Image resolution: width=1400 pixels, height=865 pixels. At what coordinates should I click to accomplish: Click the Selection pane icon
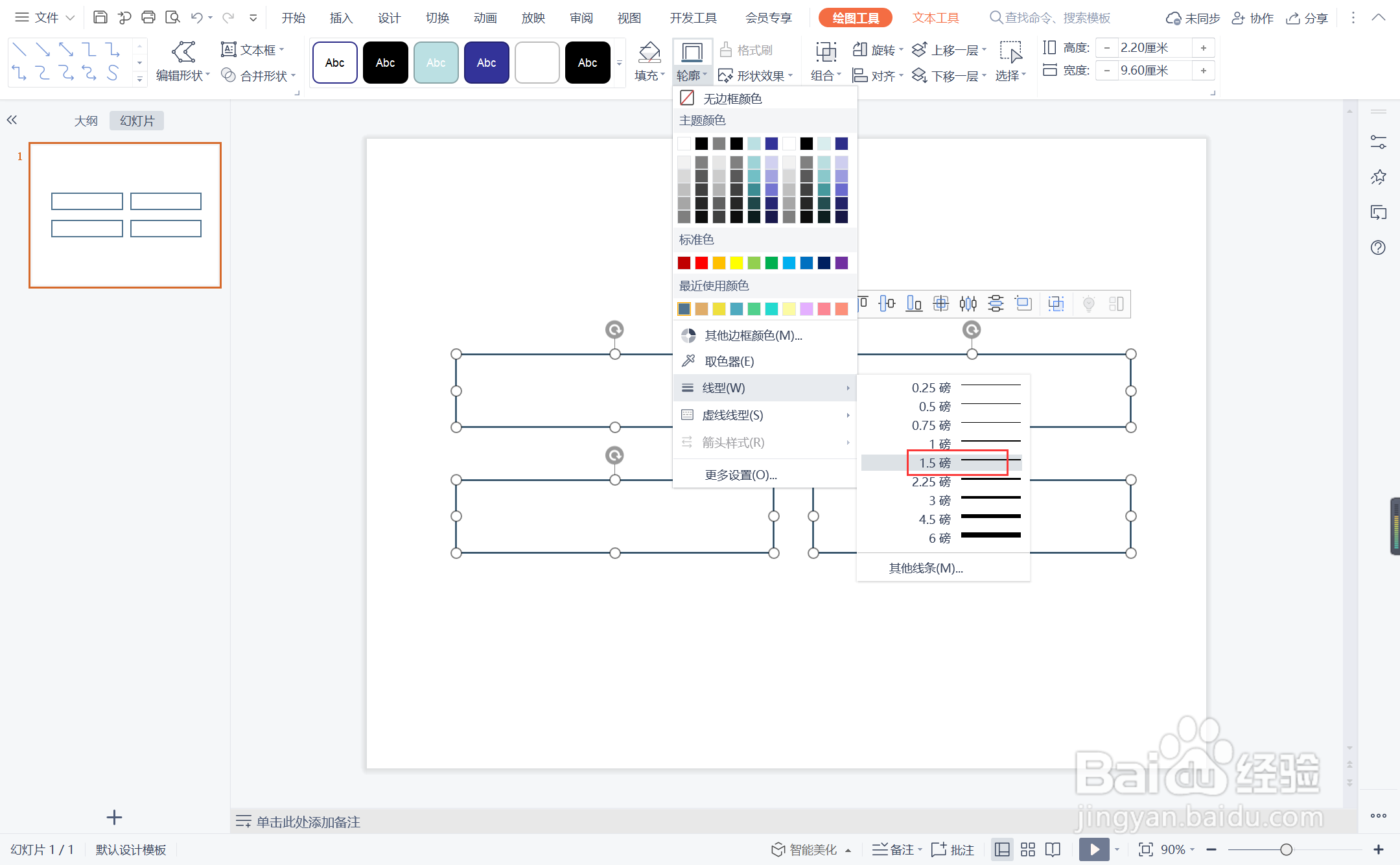pos(1010,53)
